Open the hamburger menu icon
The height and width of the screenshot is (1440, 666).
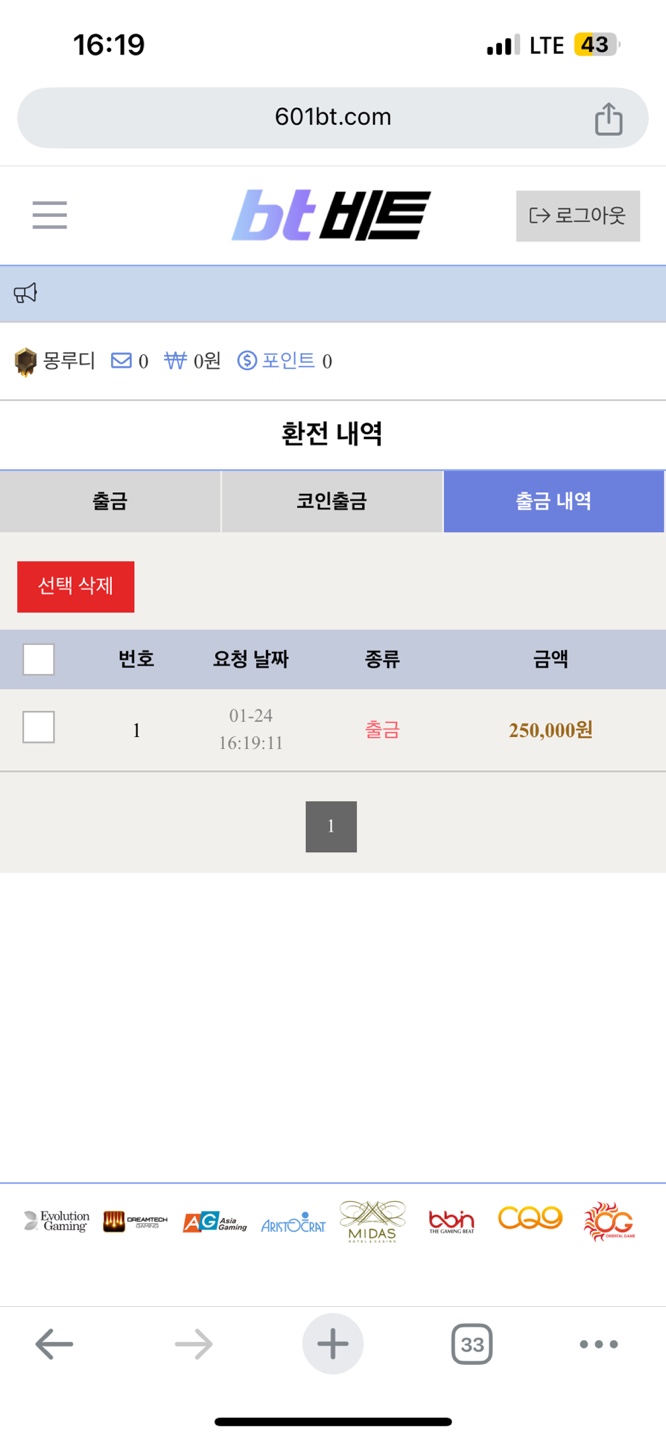pyautogui.click(x=49, y=215)
